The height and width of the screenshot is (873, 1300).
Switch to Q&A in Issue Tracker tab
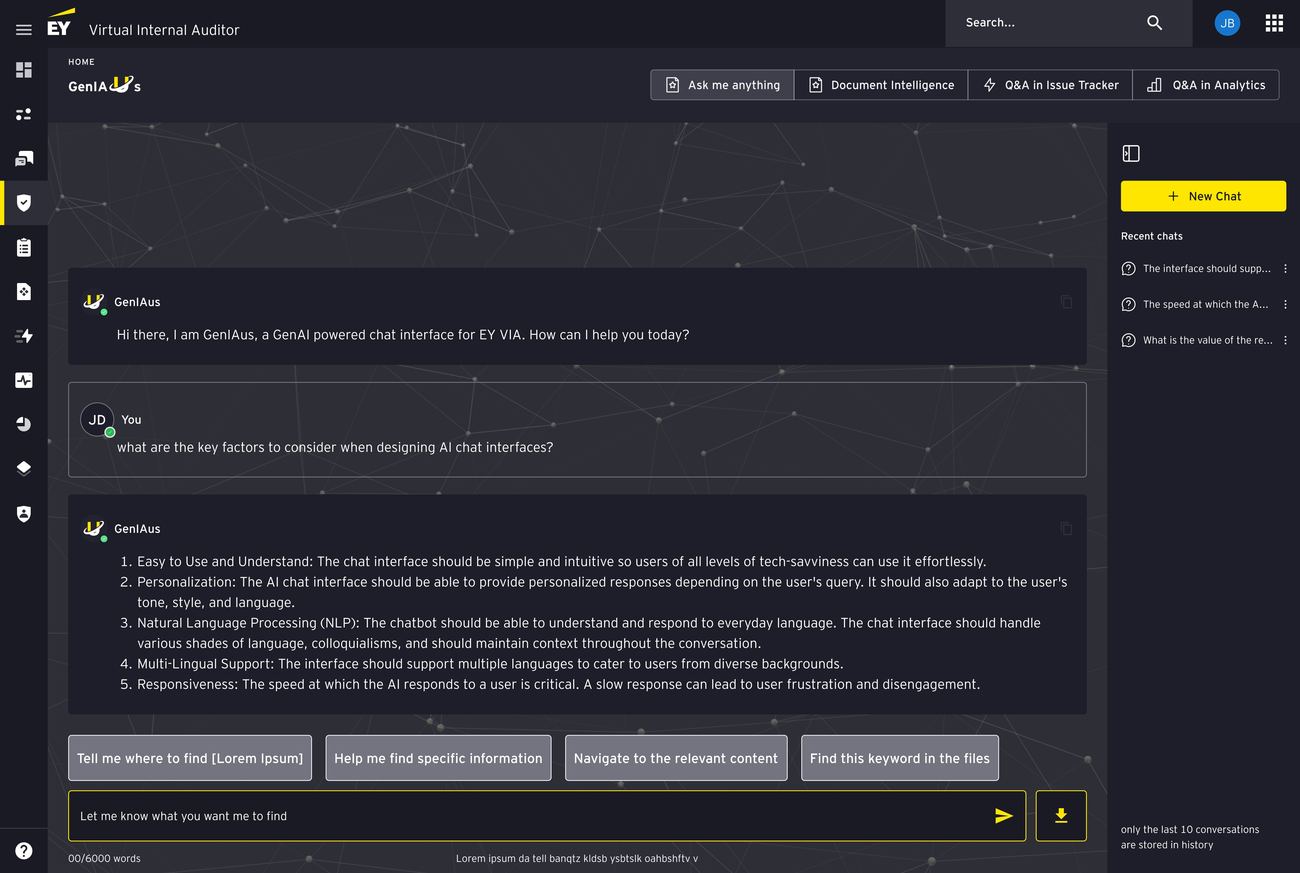point(1050,85)
